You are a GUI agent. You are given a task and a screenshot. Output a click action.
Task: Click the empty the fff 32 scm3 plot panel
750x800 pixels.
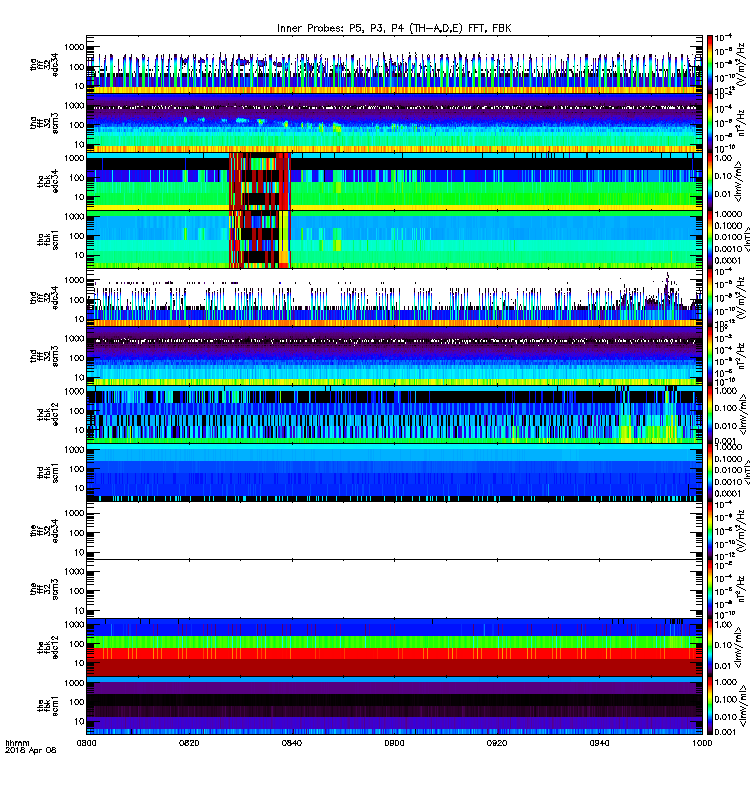pos(394,589)
